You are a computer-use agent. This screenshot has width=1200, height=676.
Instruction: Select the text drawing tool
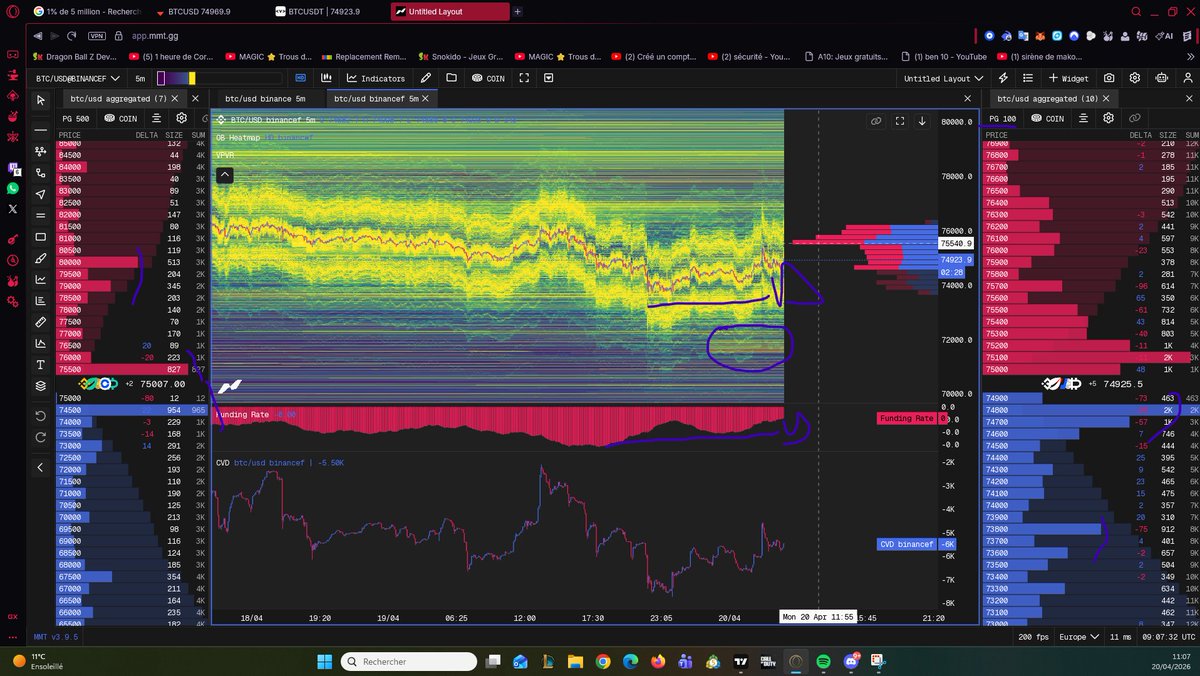[41, 365]
